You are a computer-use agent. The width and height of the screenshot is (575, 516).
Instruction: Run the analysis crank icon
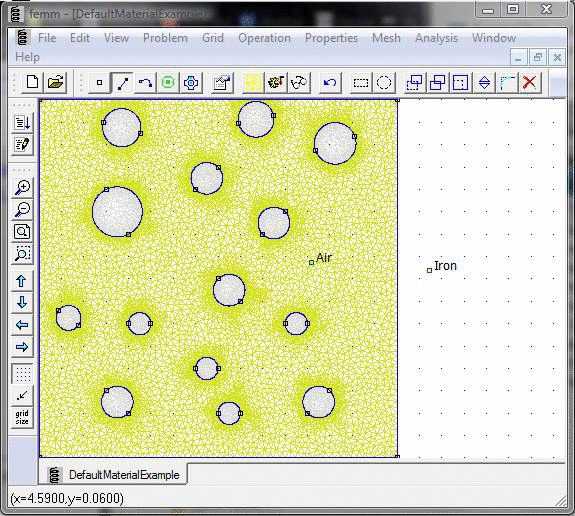point(276,83)
